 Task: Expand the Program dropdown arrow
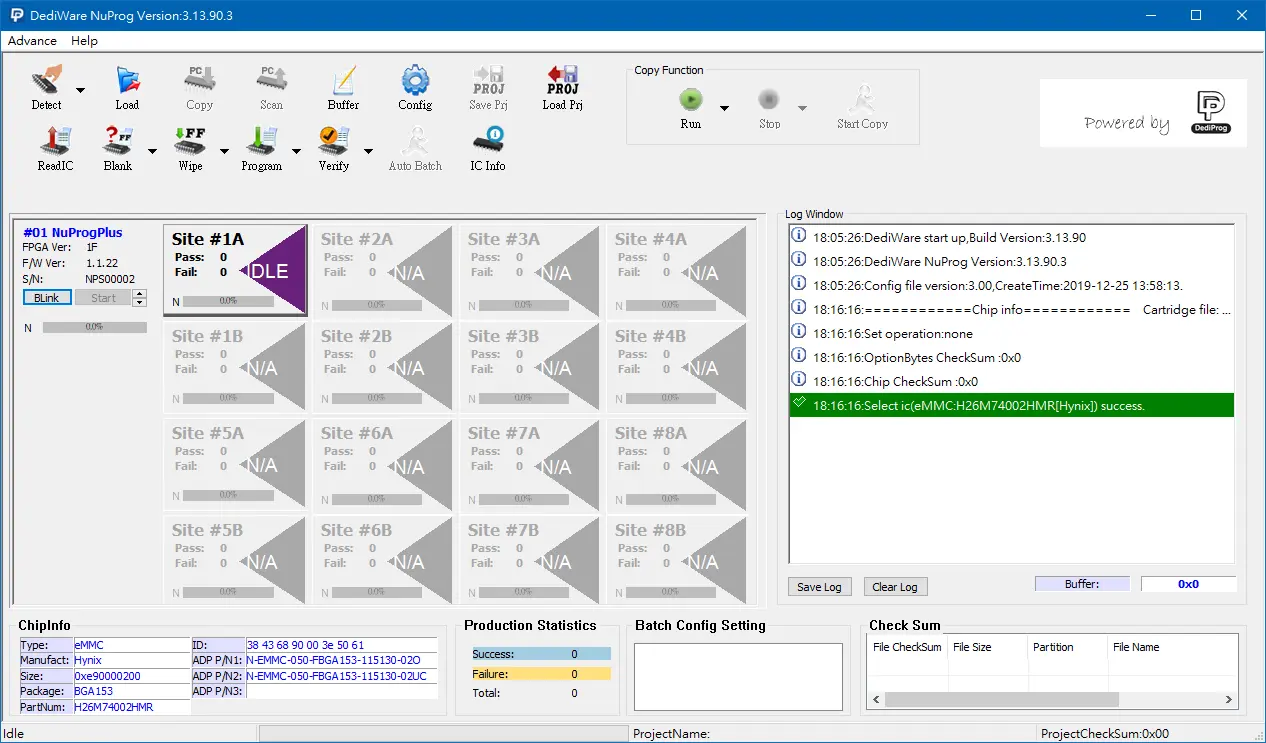pos(297,151)
